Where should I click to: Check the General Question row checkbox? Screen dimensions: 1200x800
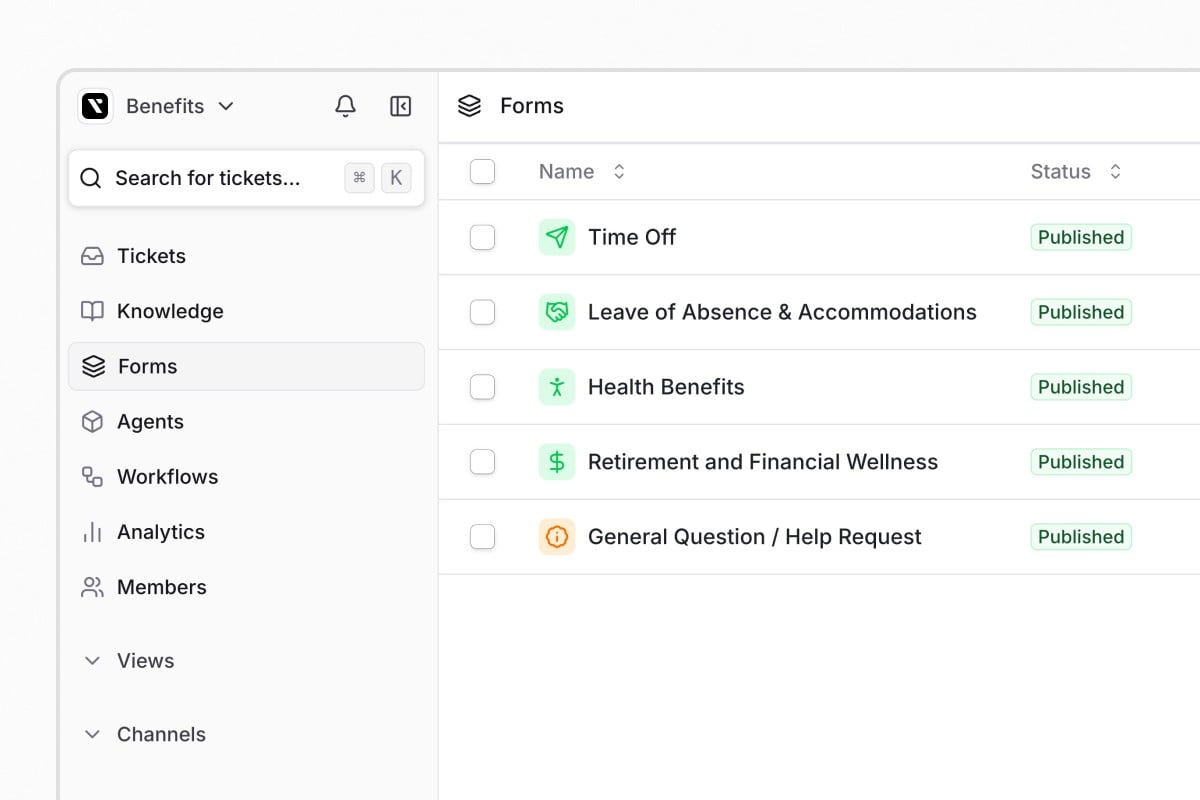[483, 537]
